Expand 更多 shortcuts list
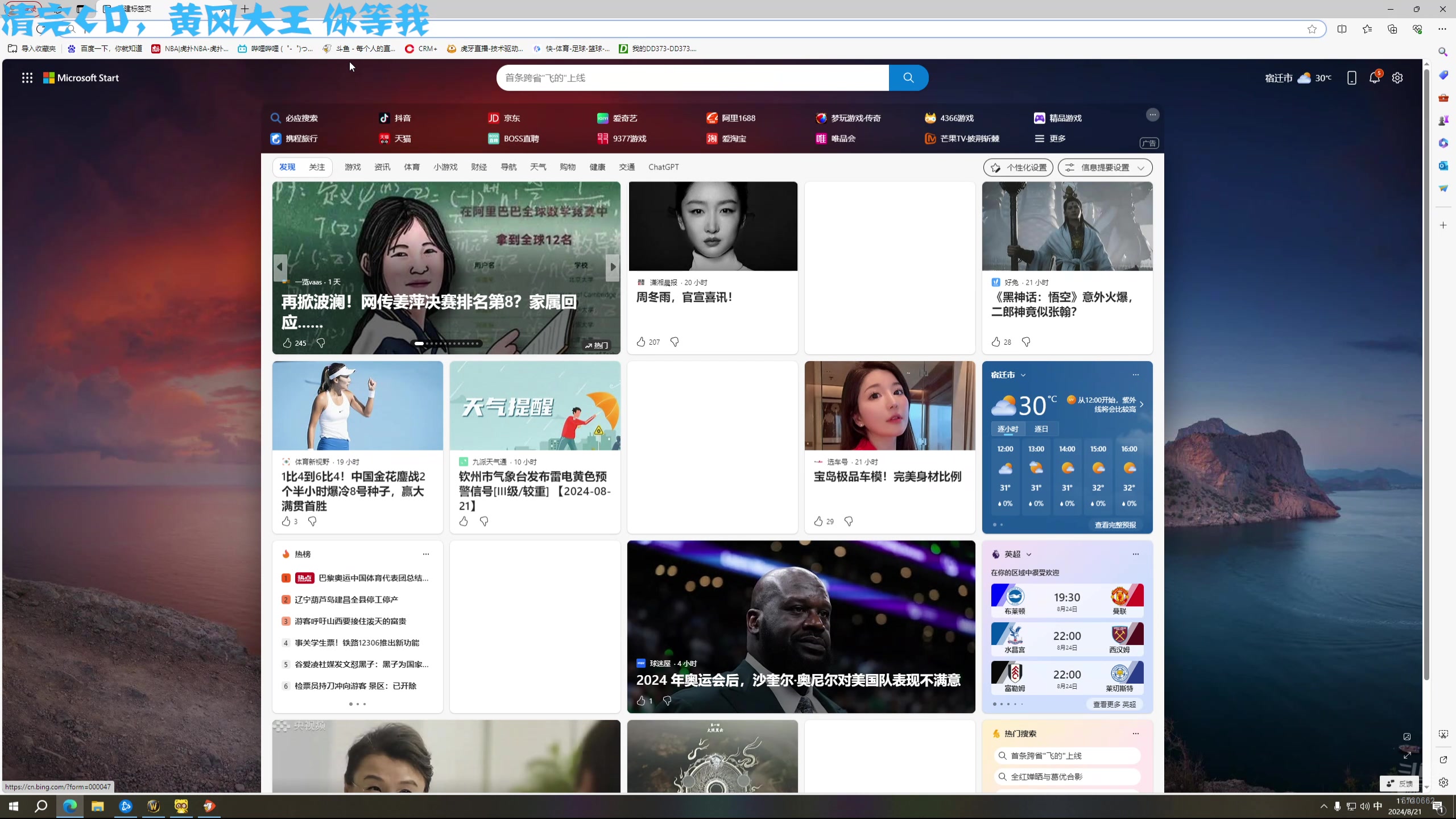1456x819 pixels. 1050,138
